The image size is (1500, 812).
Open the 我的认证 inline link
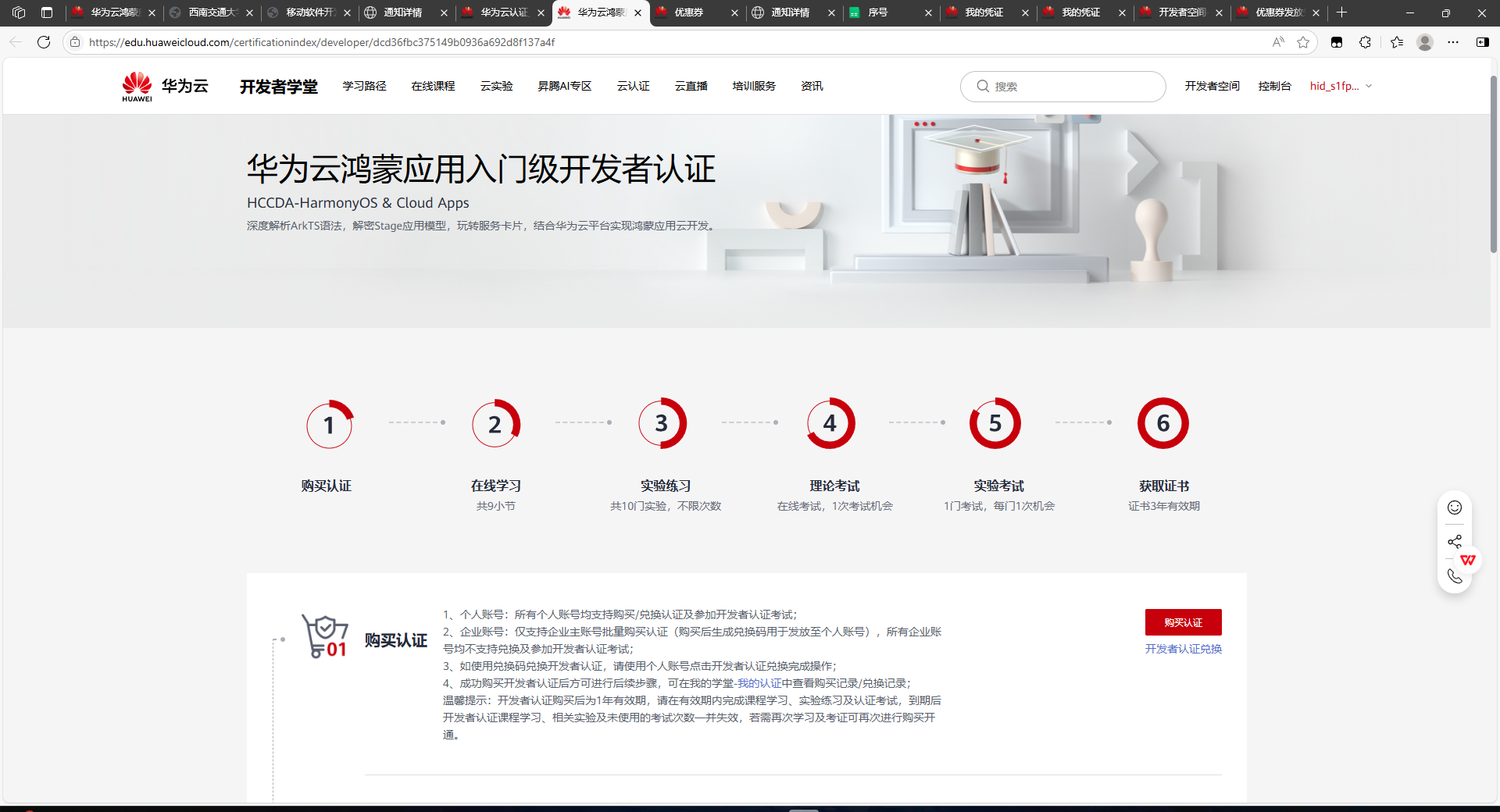click(x=759, y=683)
